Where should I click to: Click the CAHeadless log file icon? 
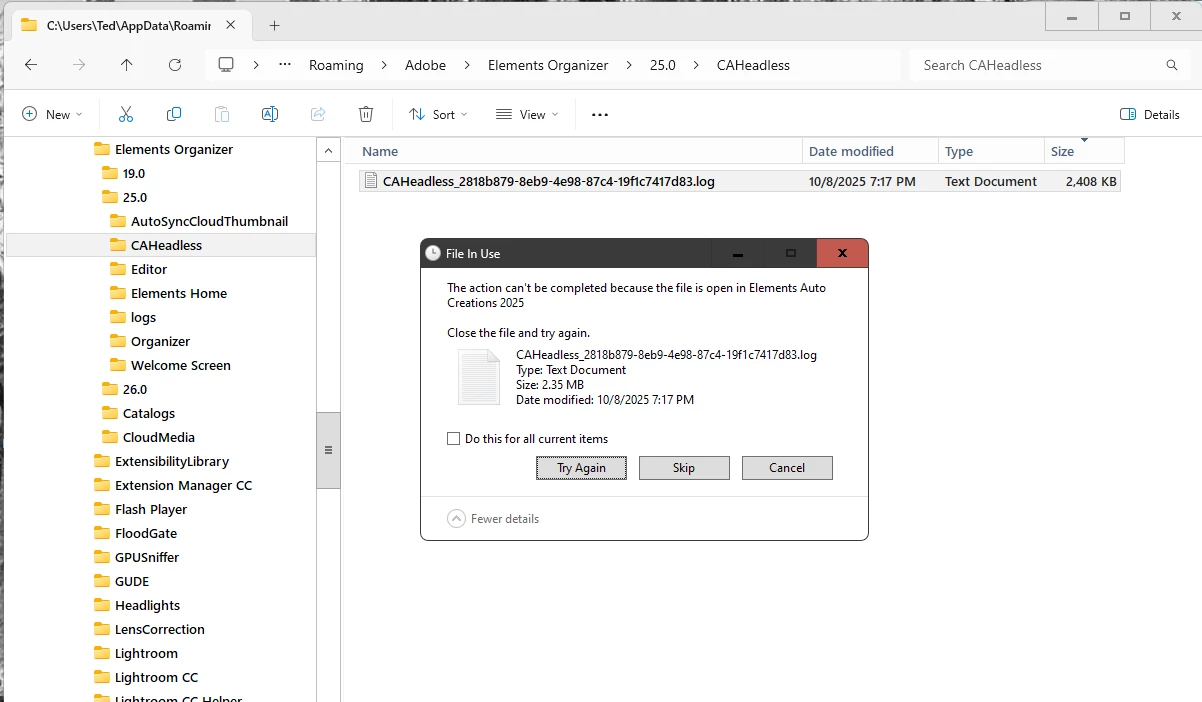pyautogui.click(x=370, y=181)
